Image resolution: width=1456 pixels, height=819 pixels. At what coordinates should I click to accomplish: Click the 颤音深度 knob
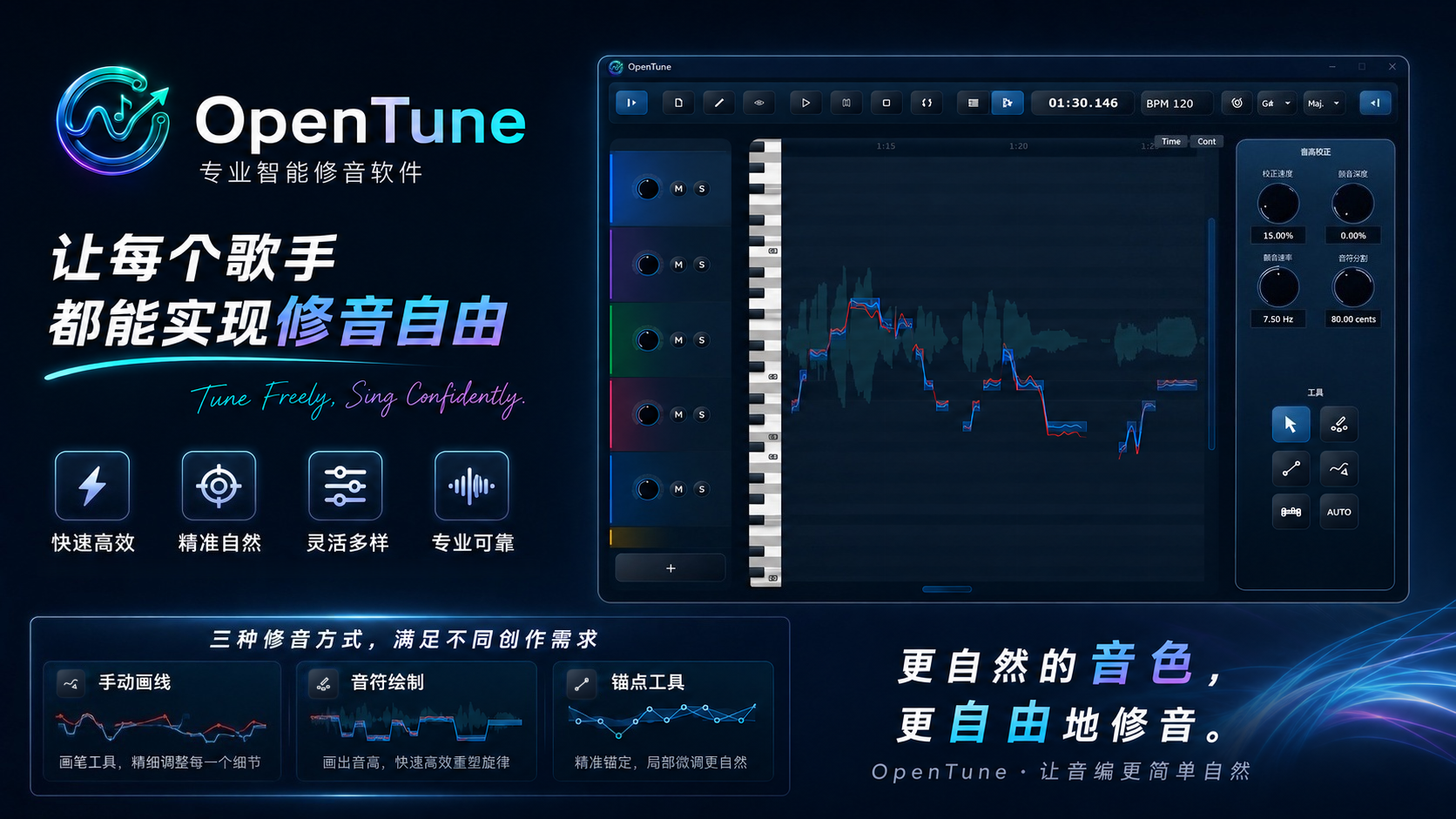[1353, 205]
